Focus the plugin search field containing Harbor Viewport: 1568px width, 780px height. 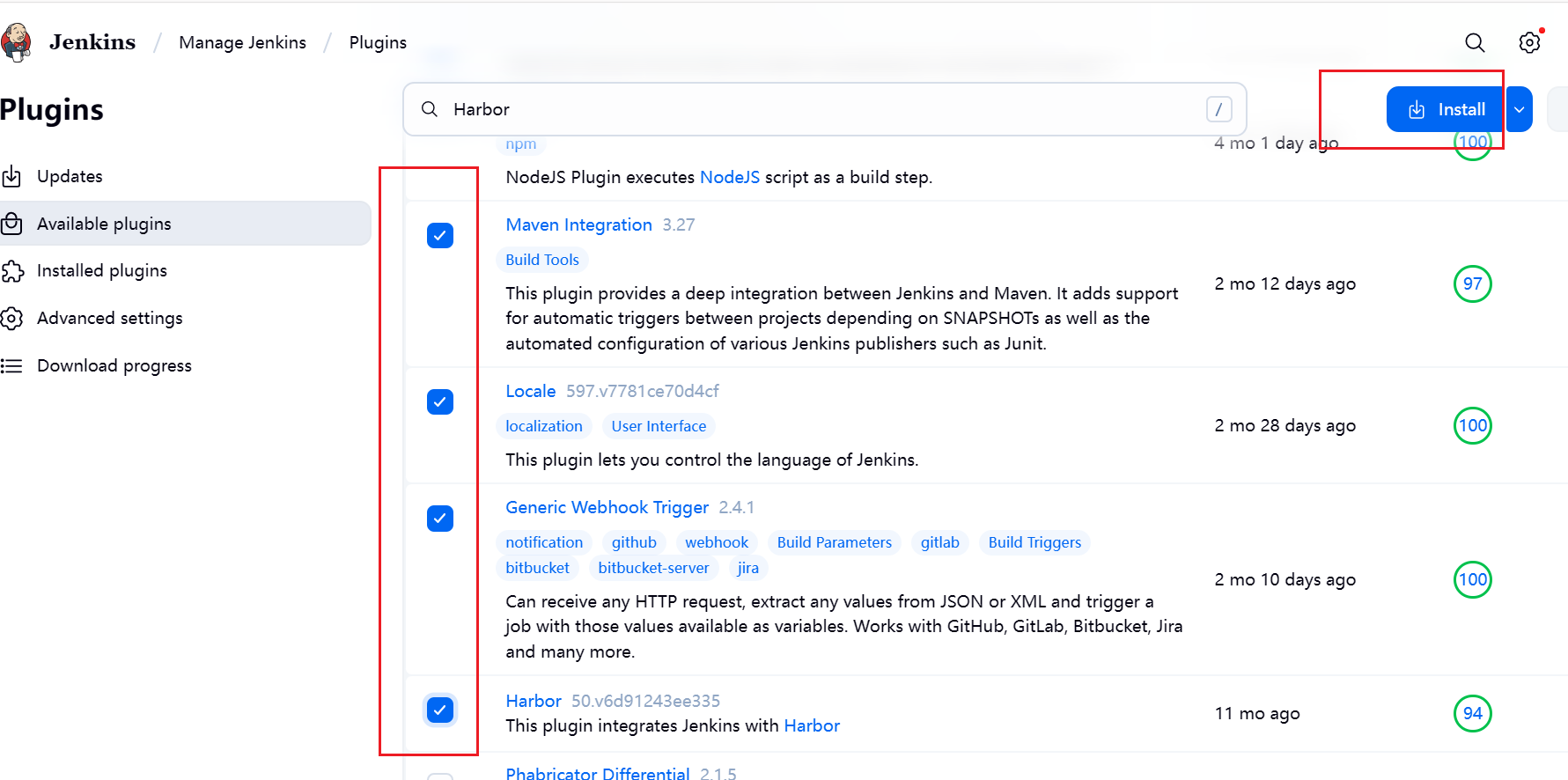(824, 109)
